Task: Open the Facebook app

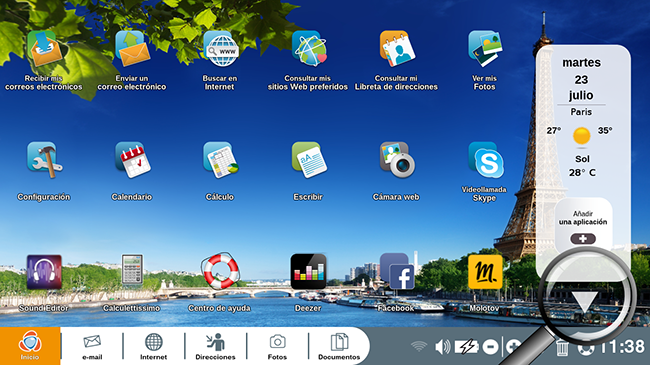Action: point(397,271)
